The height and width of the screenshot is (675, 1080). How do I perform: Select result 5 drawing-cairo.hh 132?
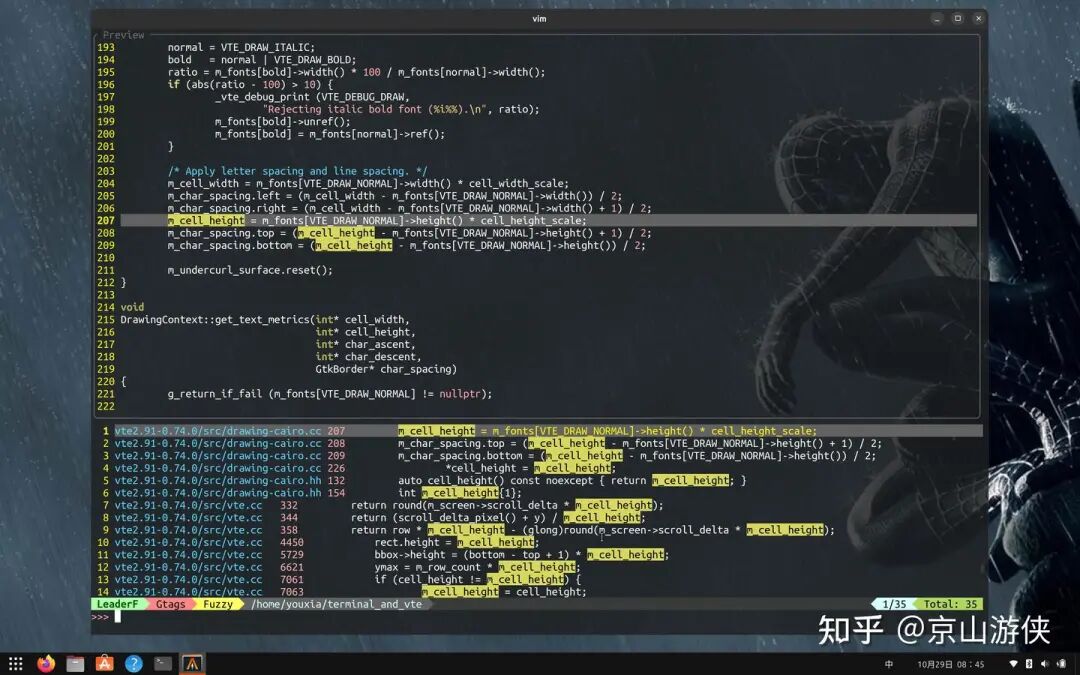(x=537, y=481)
